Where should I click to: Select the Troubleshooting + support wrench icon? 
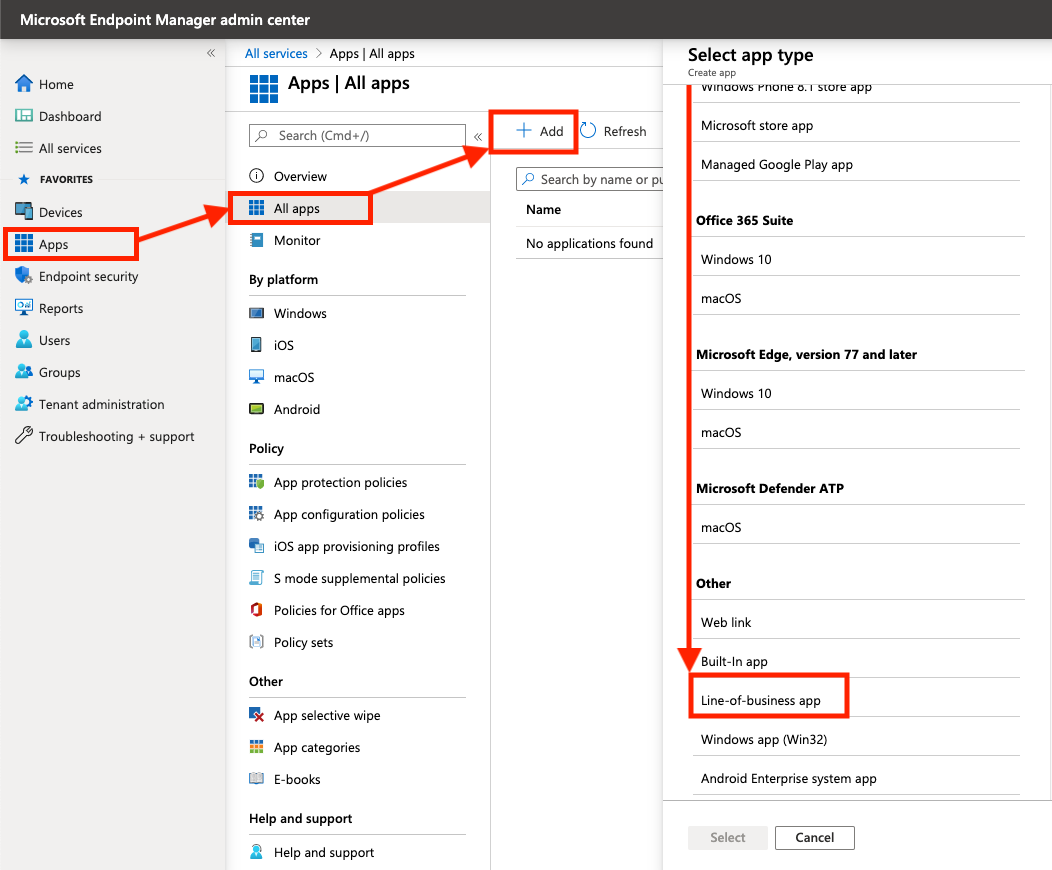click(24, 436)
